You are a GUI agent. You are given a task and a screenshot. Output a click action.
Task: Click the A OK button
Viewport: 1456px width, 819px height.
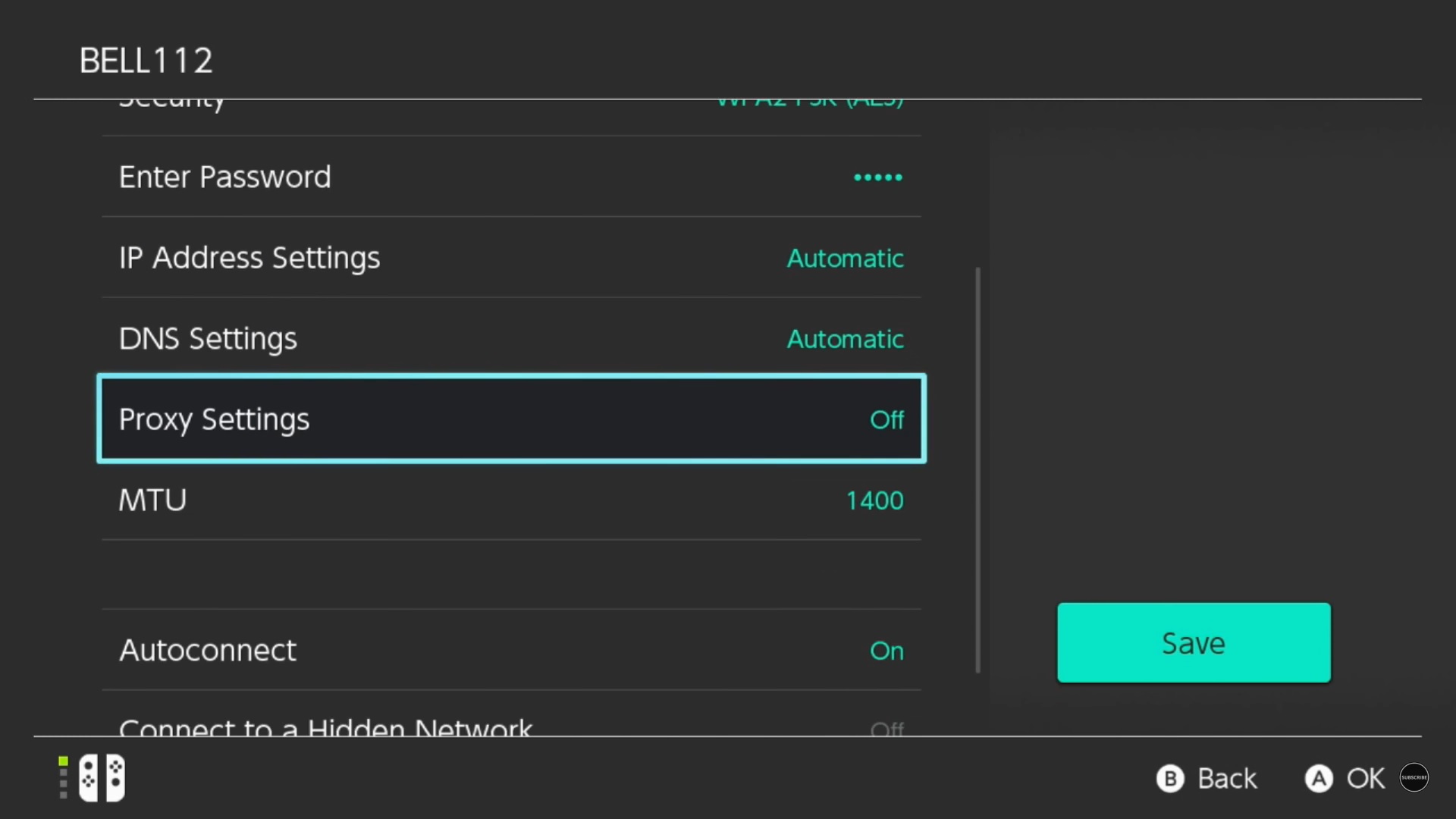[1345, 779]
